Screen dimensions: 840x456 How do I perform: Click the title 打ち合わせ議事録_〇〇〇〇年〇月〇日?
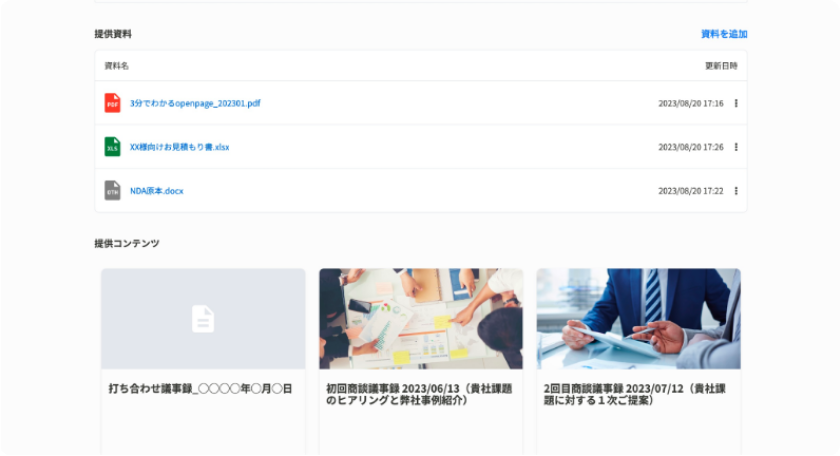(200, 388)
